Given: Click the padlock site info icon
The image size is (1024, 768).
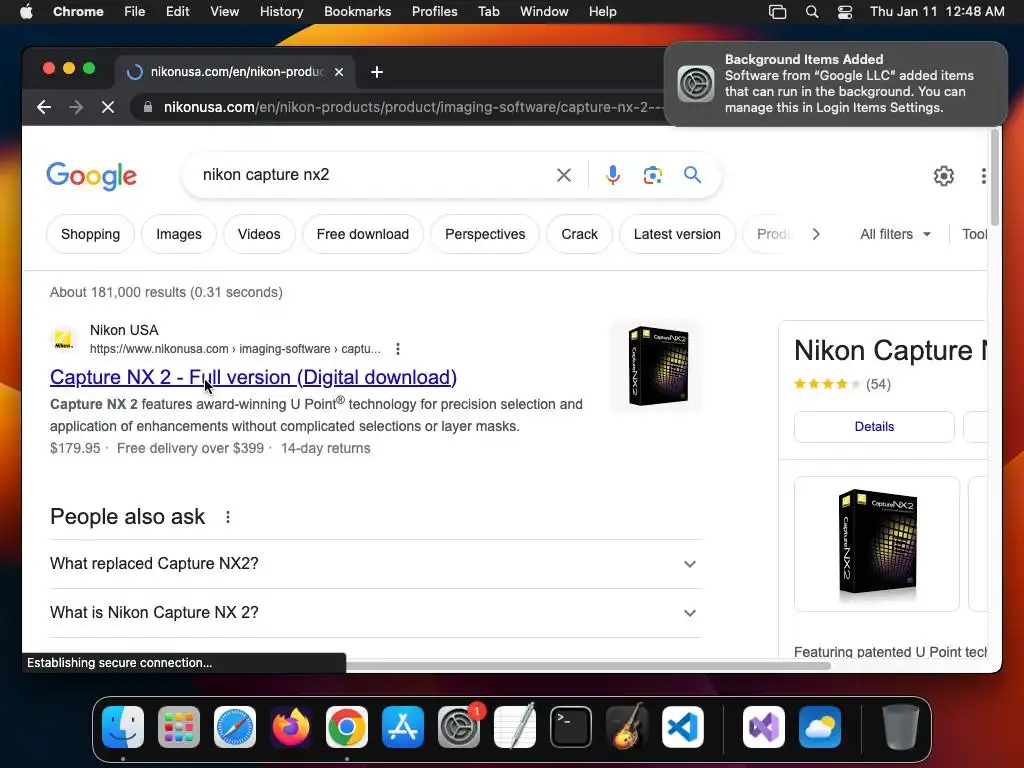Looking at the screenshot, I should click(148, 107).
